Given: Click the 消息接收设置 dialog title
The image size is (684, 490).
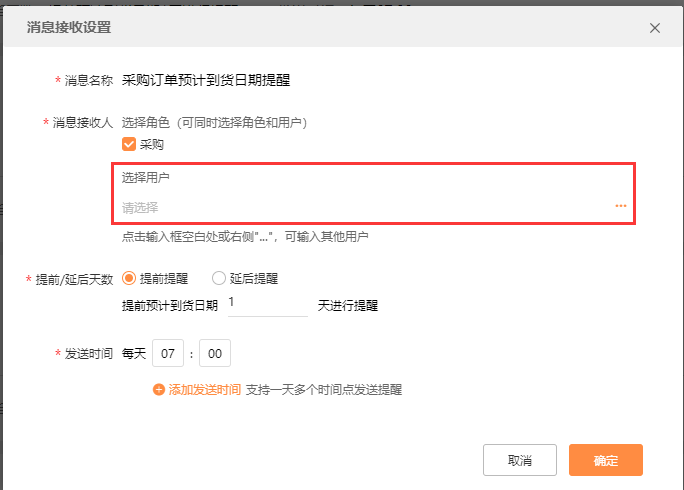Looking at the screenshot, I should pos(69,27).
